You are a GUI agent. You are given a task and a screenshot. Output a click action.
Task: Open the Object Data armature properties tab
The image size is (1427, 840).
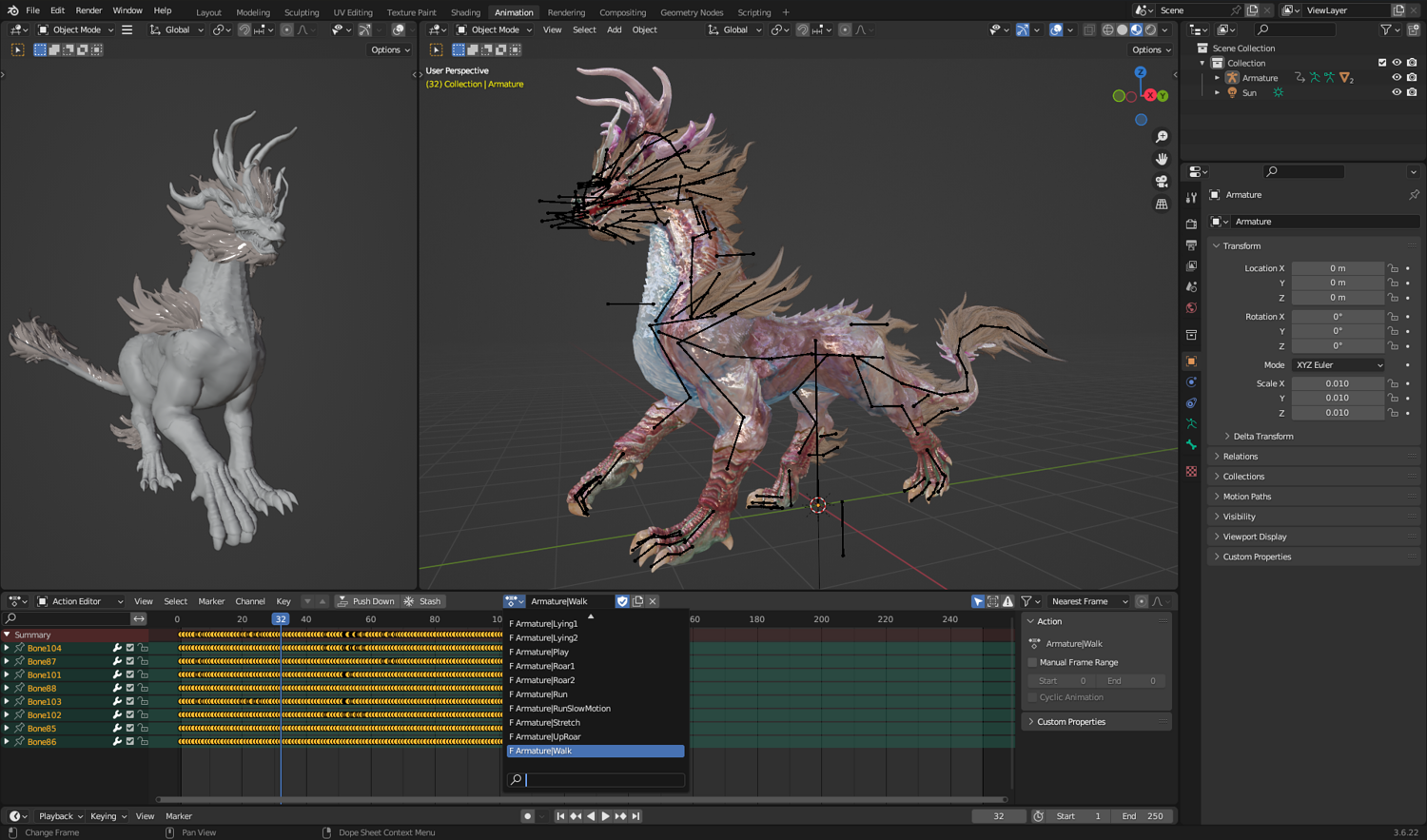coord(1191,424)
